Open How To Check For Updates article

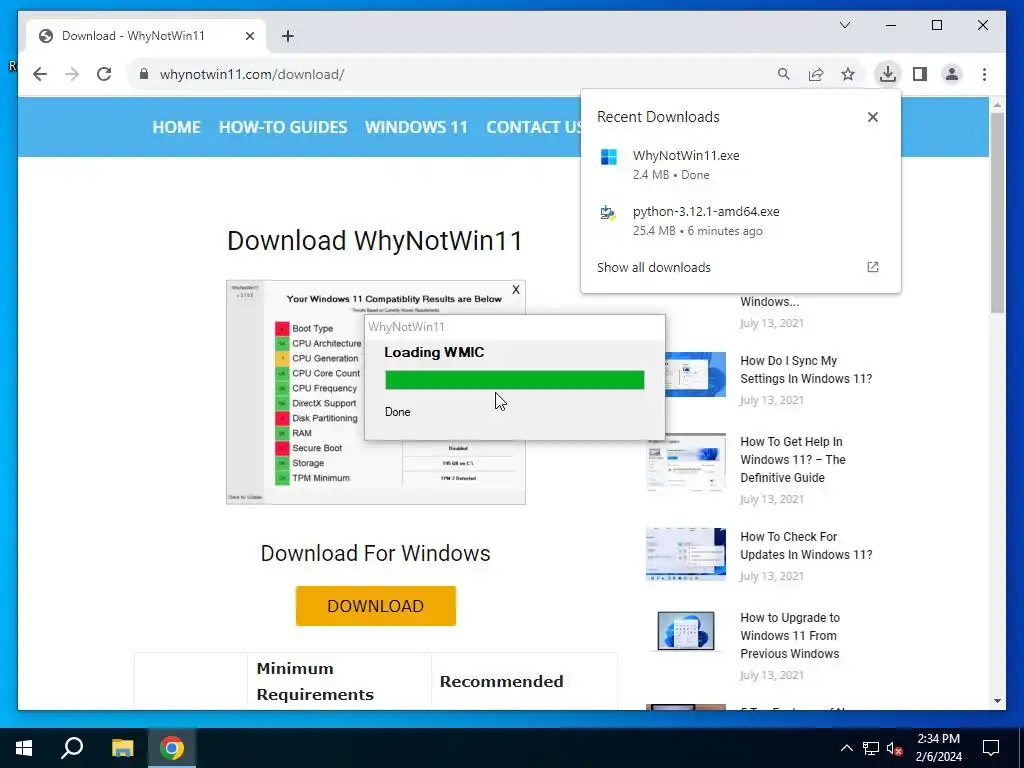[806, 545]
